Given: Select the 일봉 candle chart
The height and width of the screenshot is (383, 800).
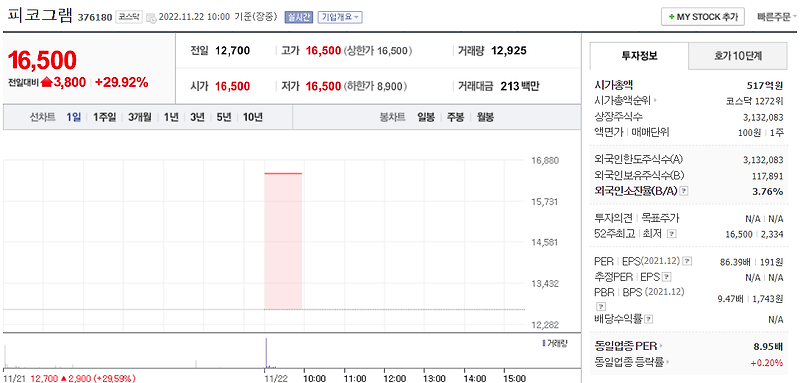Looking at the screenshot, I should (426, 117).
